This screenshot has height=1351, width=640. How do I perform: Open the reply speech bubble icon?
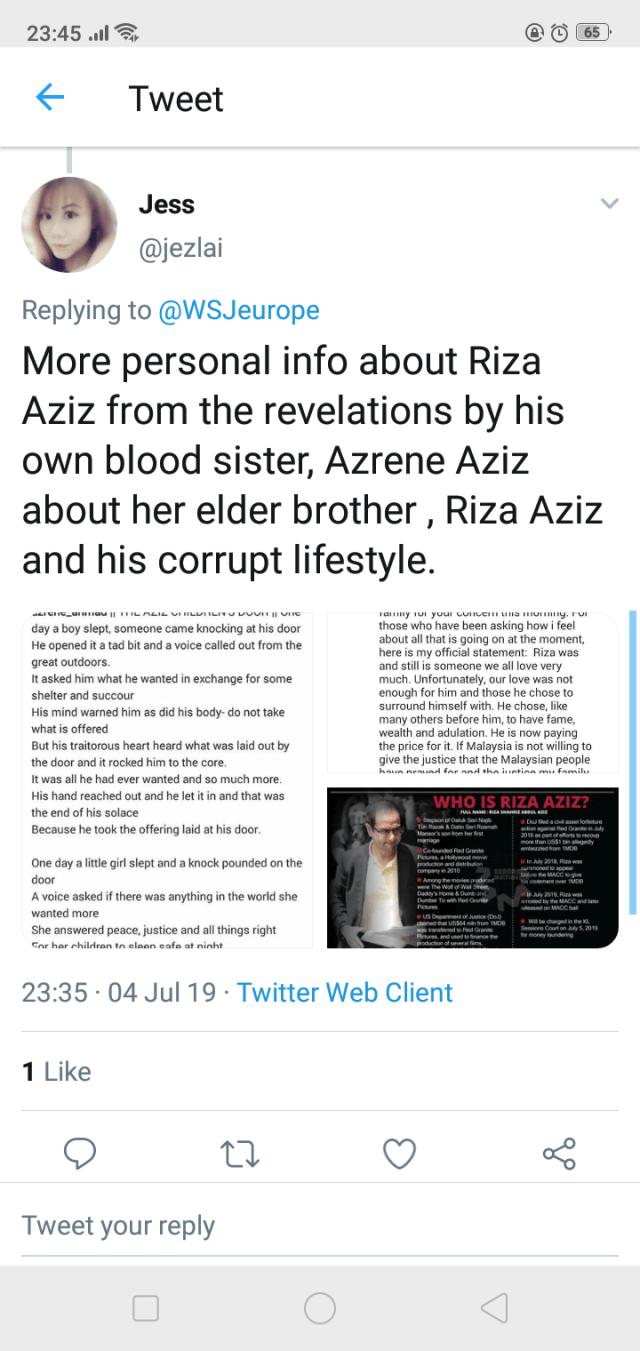80,1154
